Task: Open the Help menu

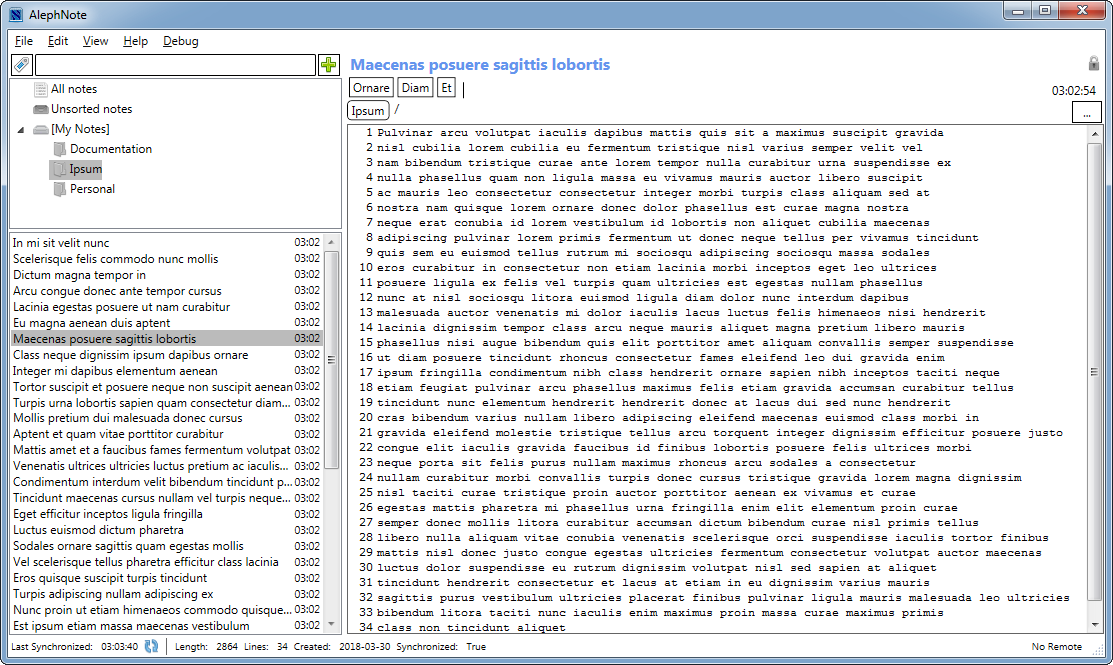Action: tap(135, 41)
